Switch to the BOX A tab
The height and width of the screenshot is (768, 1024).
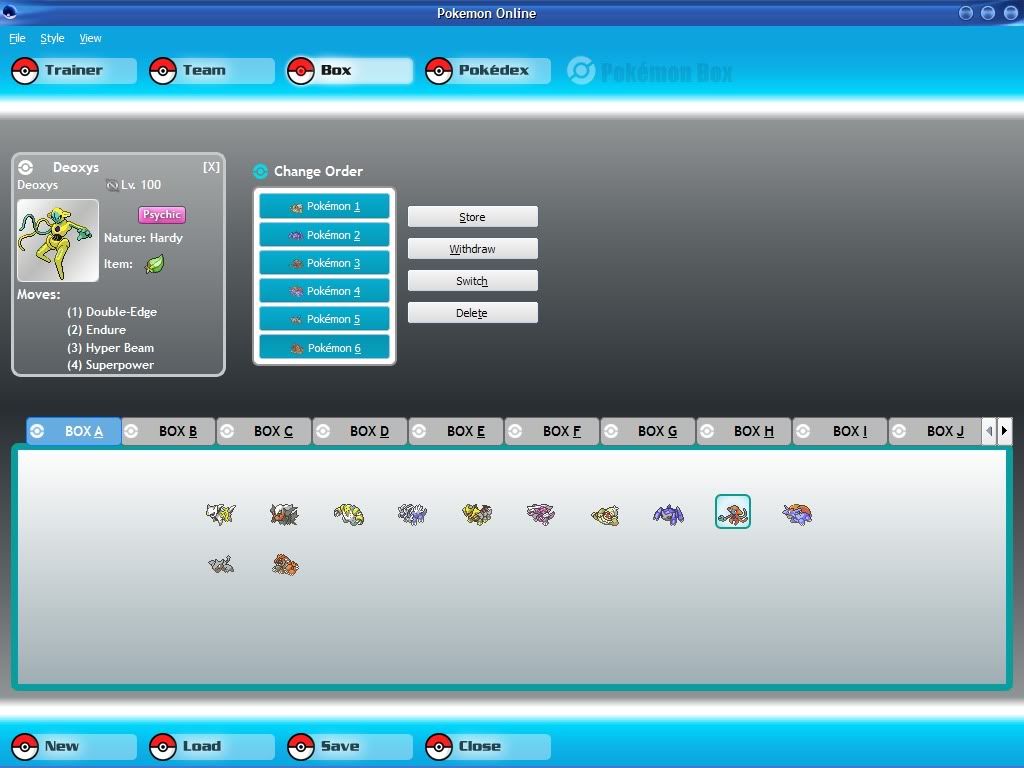(x=74, y=432)
